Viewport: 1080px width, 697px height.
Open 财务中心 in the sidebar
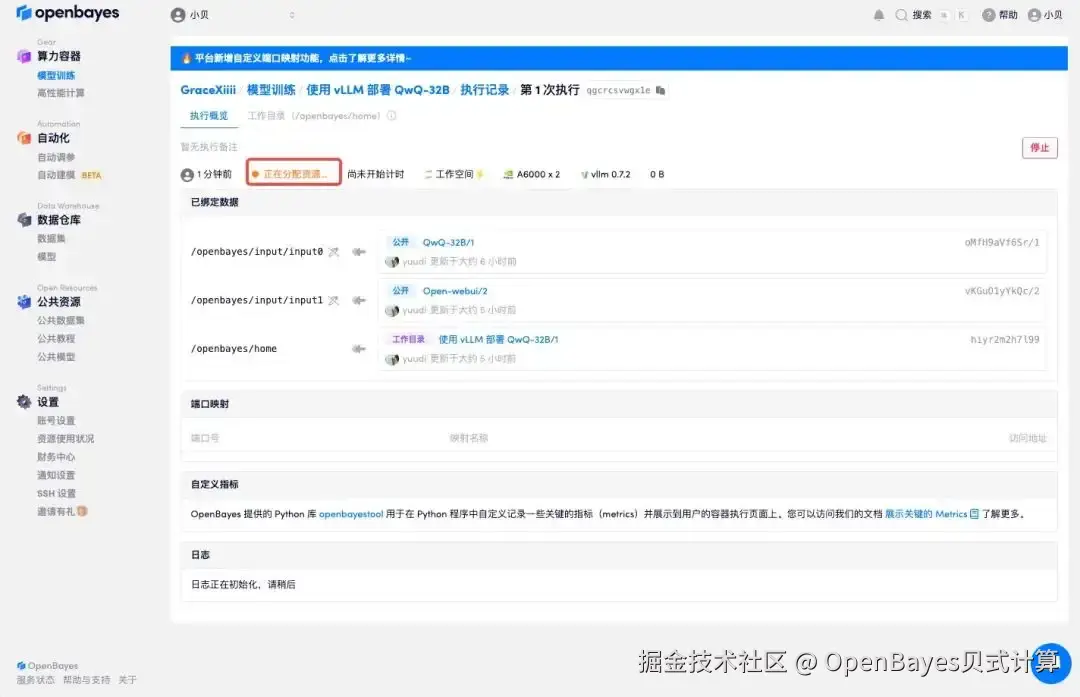tap(56, 457)
